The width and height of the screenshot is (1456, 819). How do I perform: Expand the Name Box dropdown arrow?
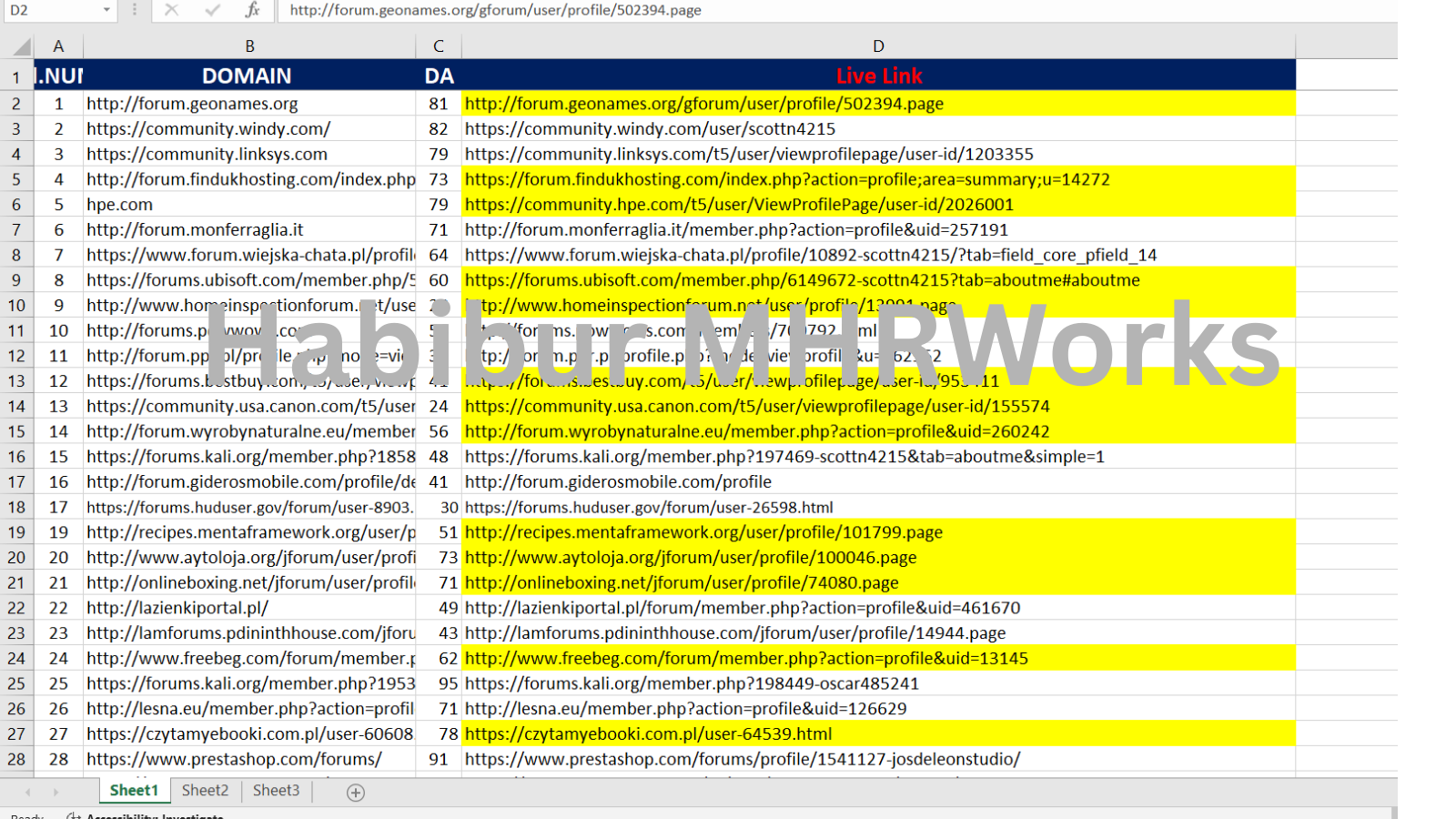point(106,10)
